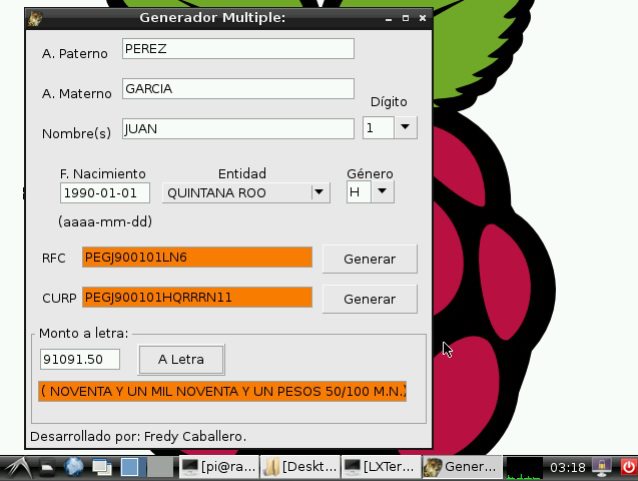Open the Género dropdown arrow
The height and width of the screenshot is (481, 638).
(382, 192)
